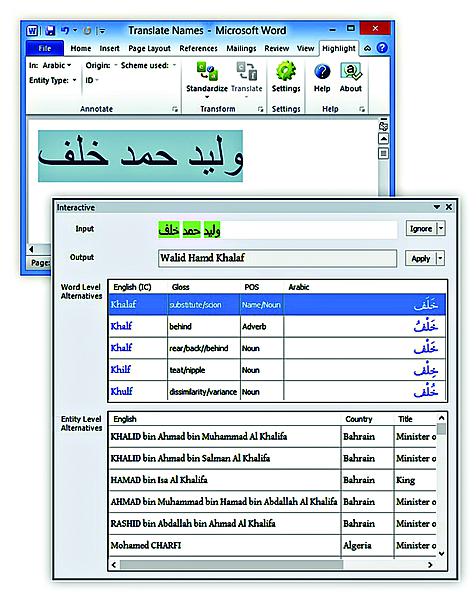Click the entity list scroll down arrow
Screen dimensions: 476x600
(441, 554)
